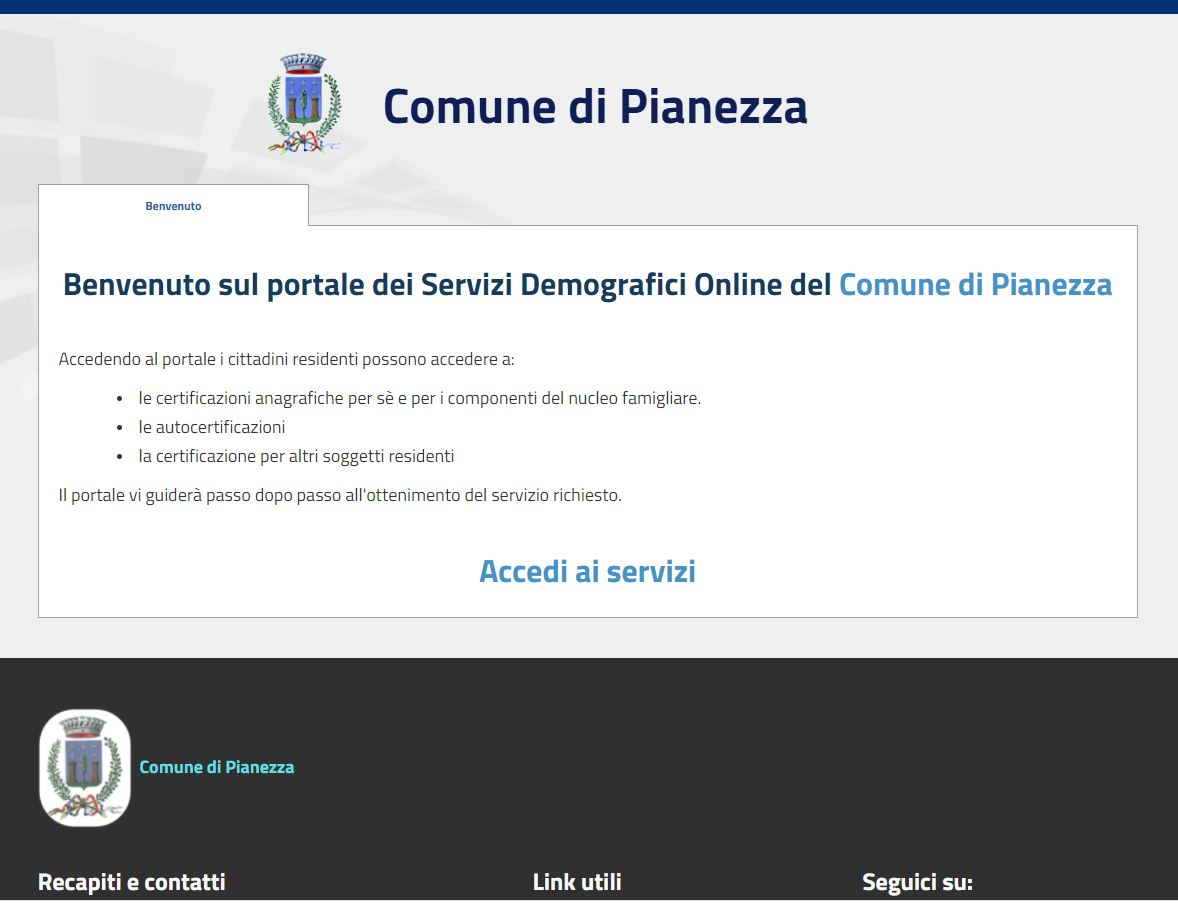
Task: Select the Benvenuto tab
Action: (174, 206)
